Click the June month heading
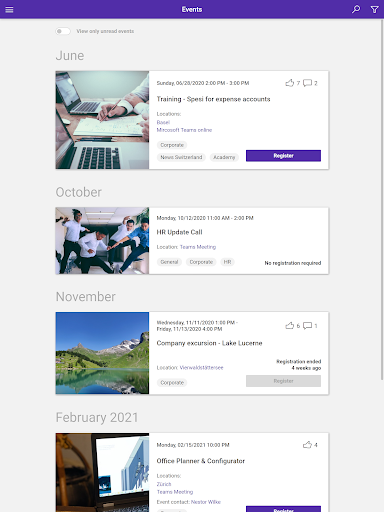This screenshot has width=384, height=512. [x=70, y=56]
